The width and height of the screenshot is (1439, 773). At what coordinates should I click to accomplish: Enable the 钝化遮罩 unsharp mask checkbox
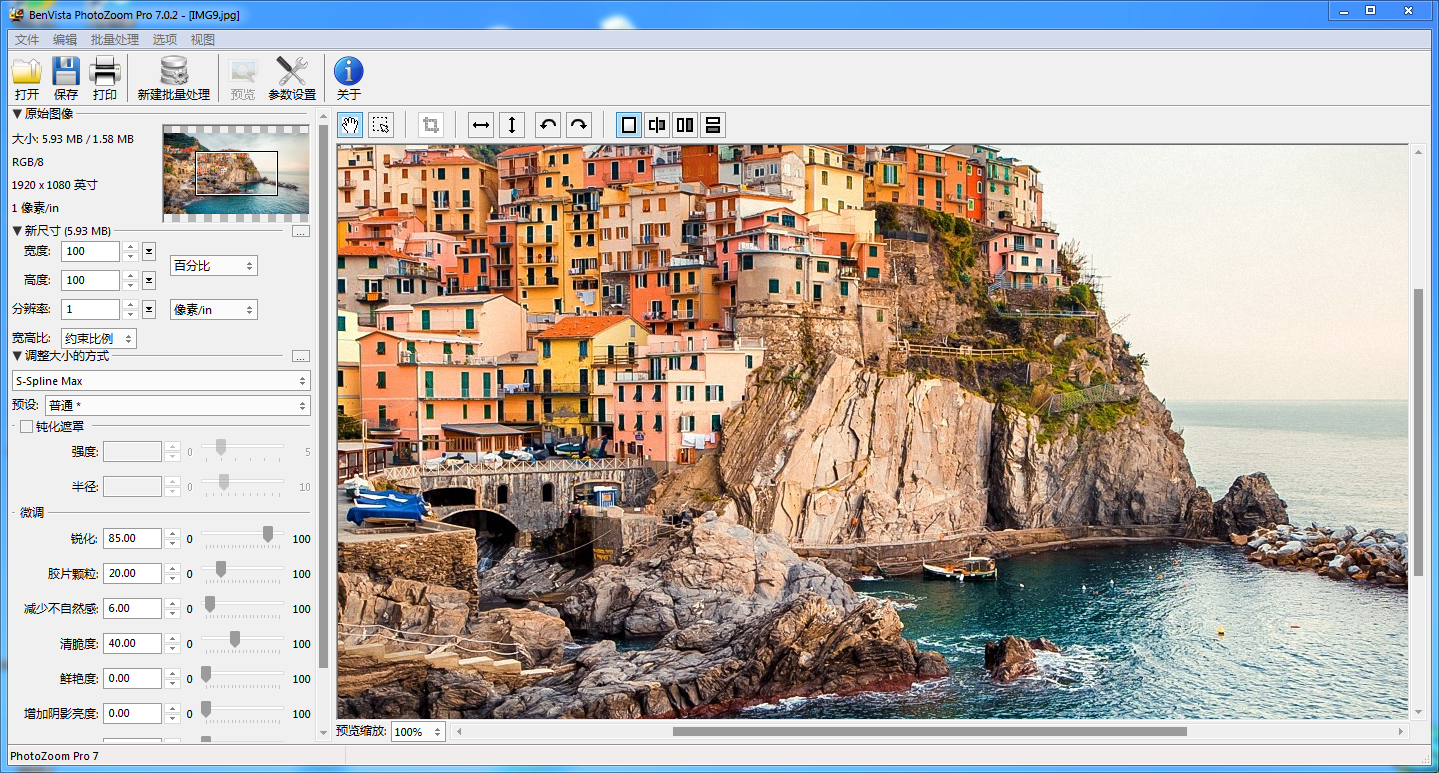[x=26, y=427]
